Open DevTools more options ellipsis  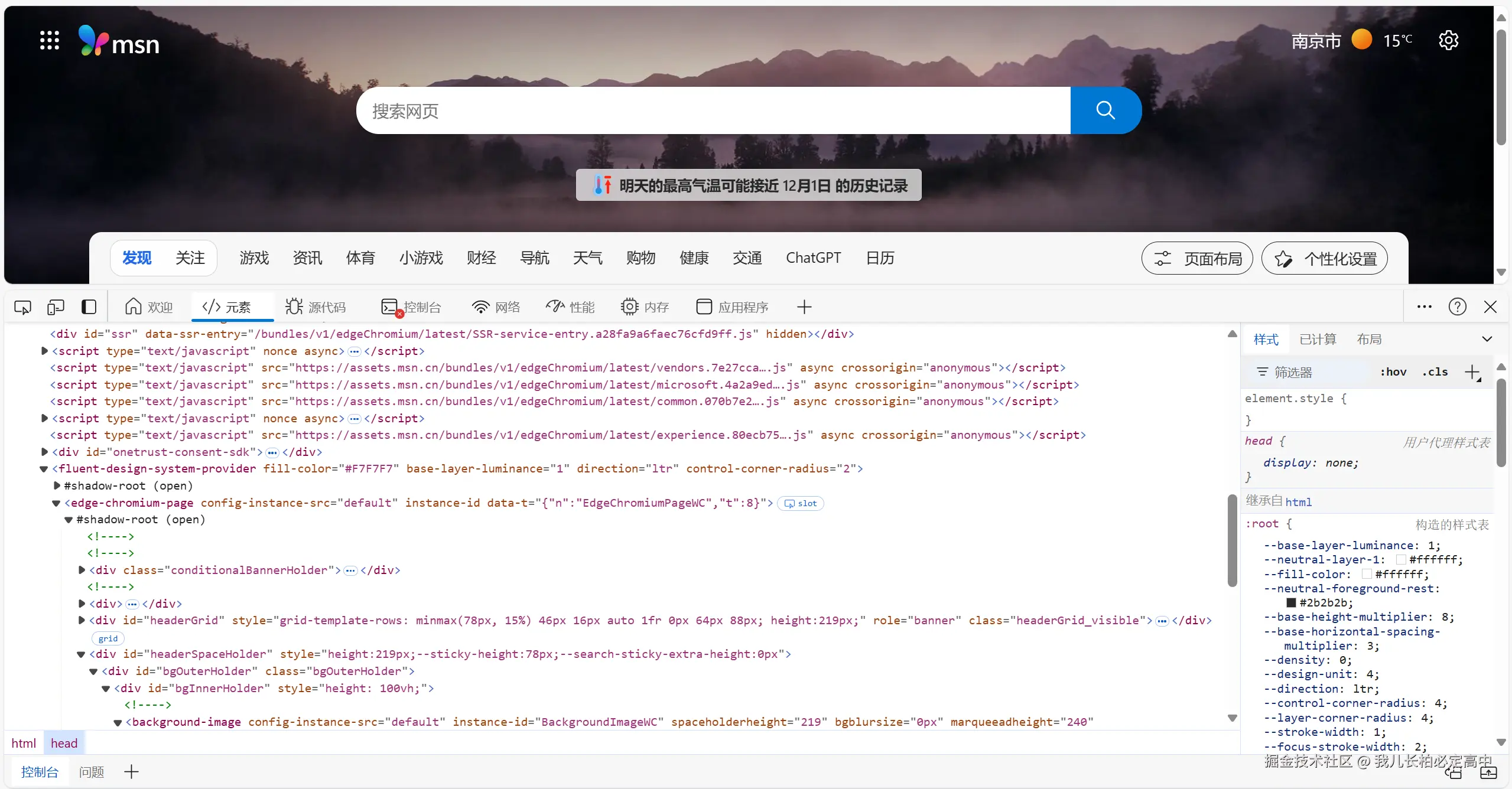1424,307
